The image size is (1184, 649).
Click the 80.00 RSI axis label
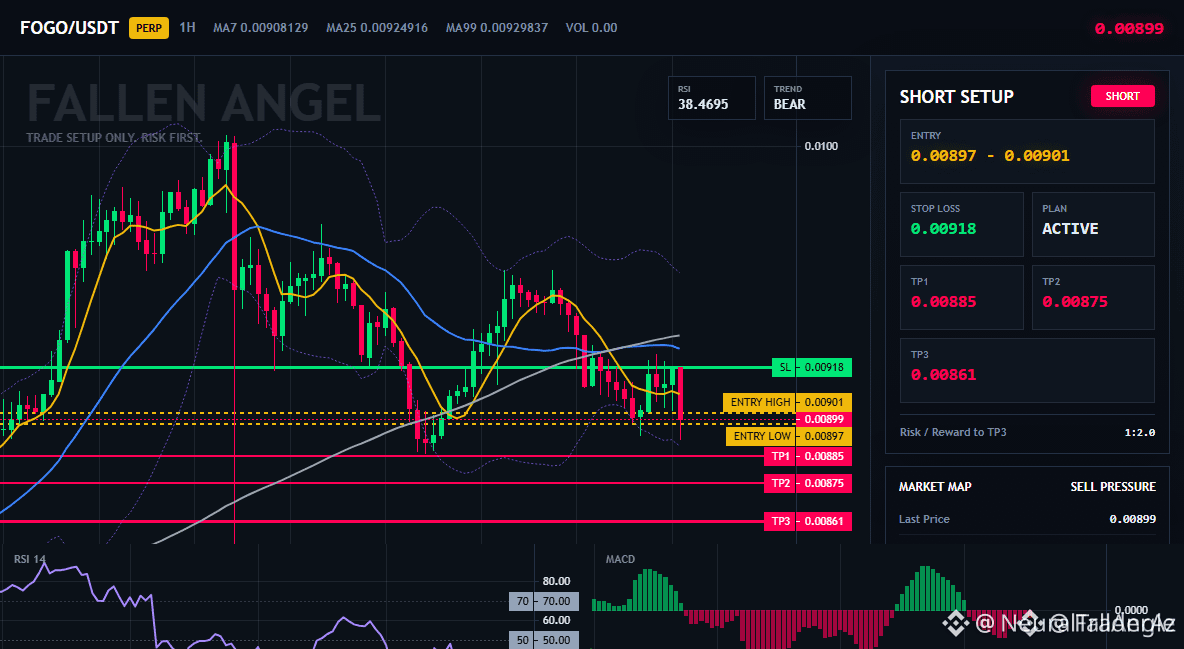pos(557,581)
